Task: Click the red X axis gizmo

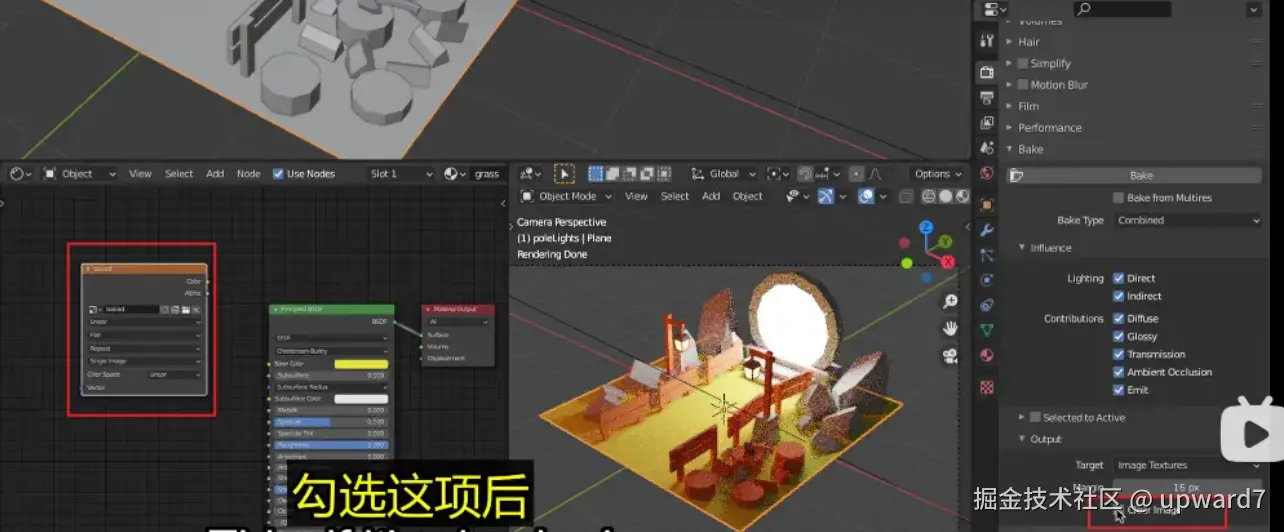Action: point(947,262)
